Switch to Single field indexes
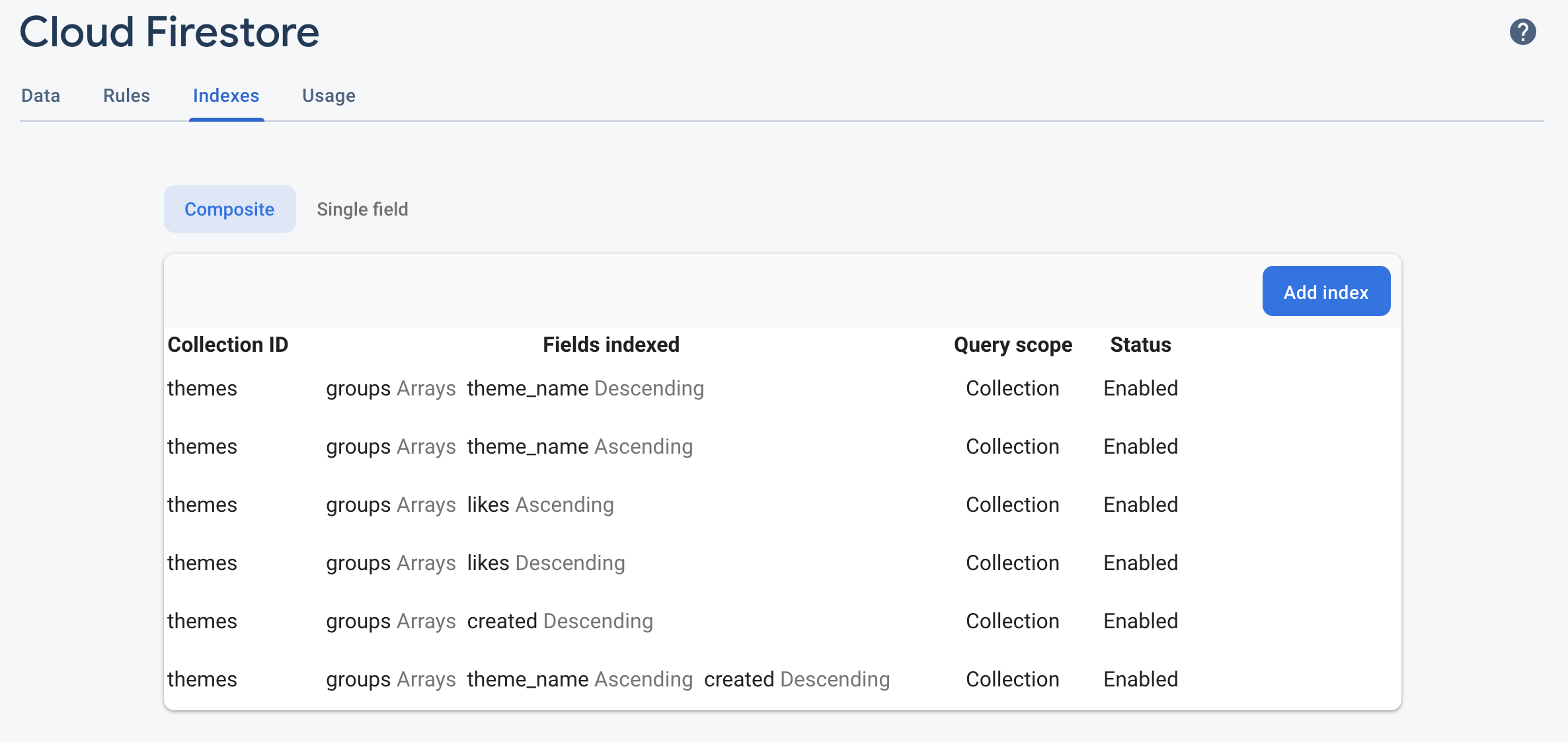 pyautogui.click(x=362, y=209)
